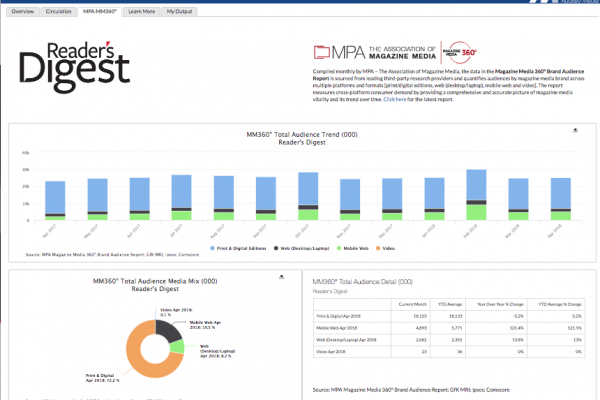Export the Total Audience Media Mix chart
This screenshot has width=600, height=400.
tap(282, 277)
